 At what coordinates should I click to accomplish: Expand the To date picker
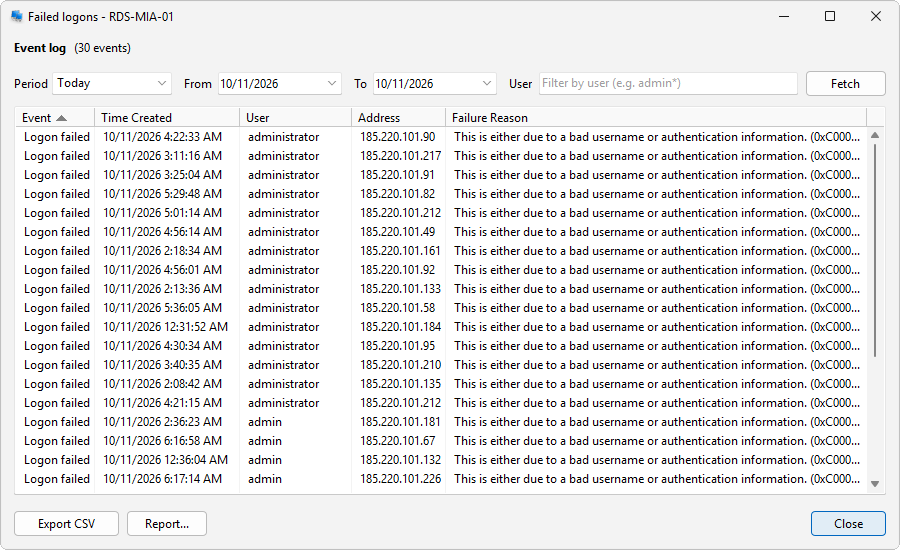[x=486, y=83]
